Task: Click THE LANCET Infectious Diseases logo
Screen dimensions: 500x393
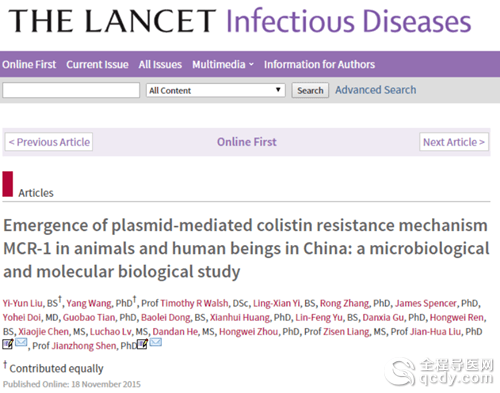Action: pyautogui.click(x=240, y=21)
